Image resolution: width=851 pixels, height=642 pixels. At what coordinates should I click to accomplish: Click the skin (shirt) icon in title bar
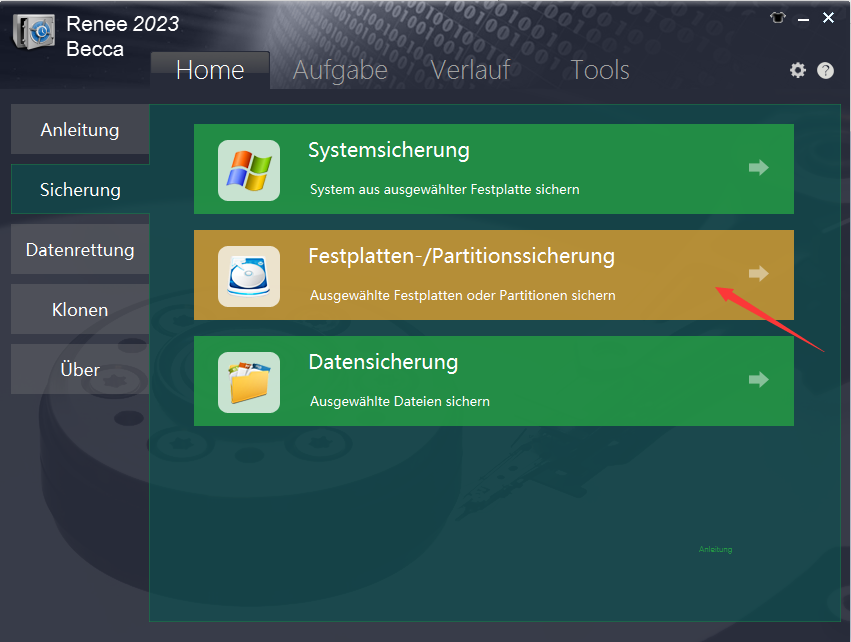pyautogui.click(x=778, y=18)
